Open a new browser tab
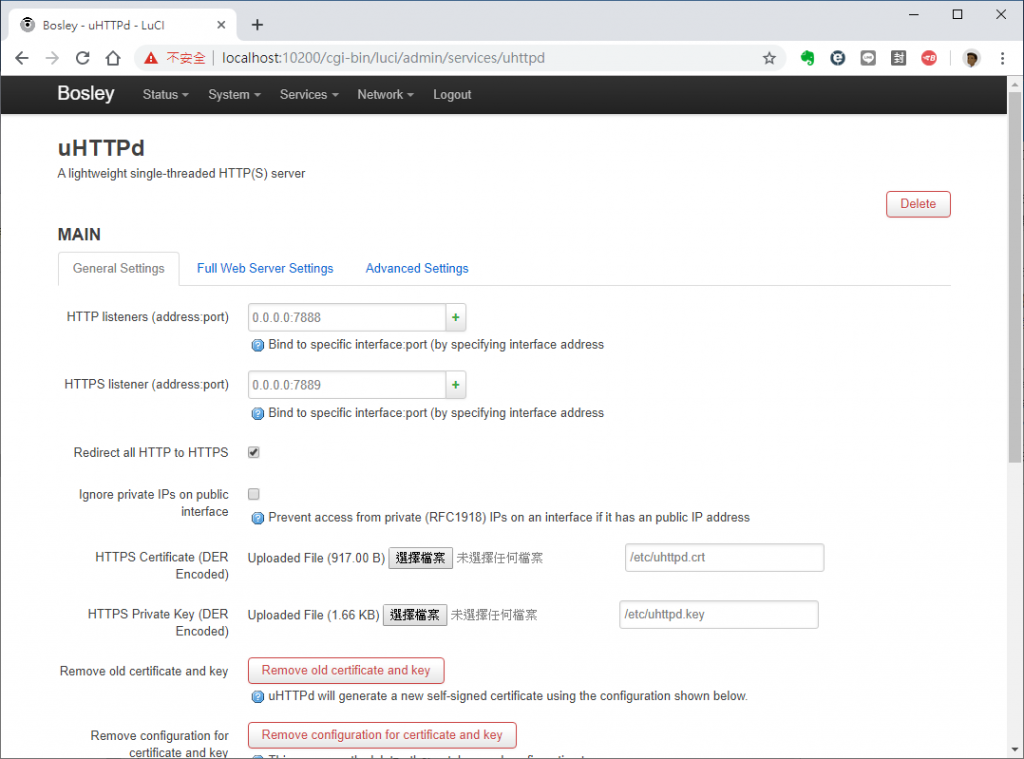This screenshot has width=1024, height=759. point(257,25)
